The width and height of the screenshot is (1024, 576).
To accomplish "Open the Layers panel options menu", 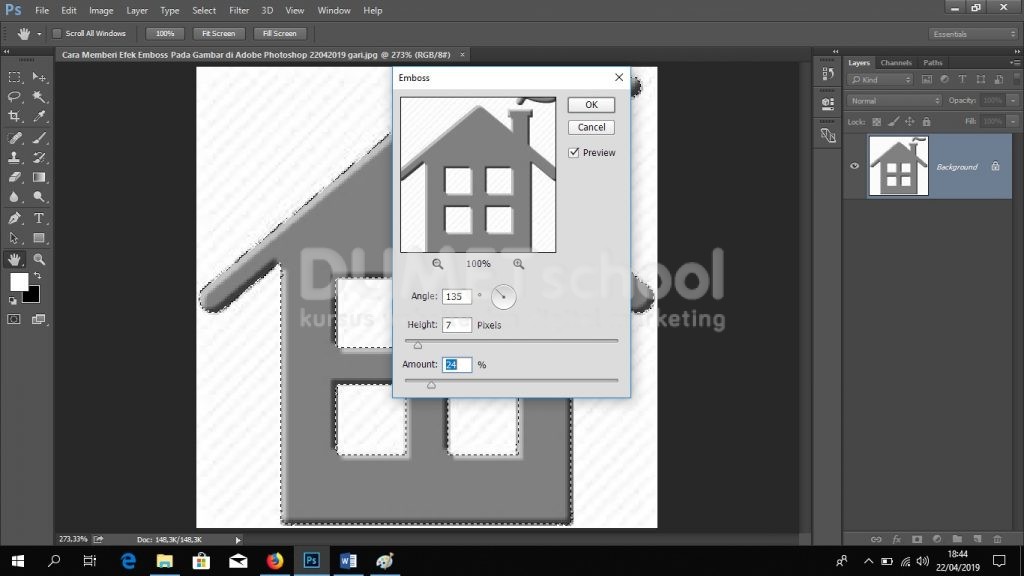I will (1014, 63).
